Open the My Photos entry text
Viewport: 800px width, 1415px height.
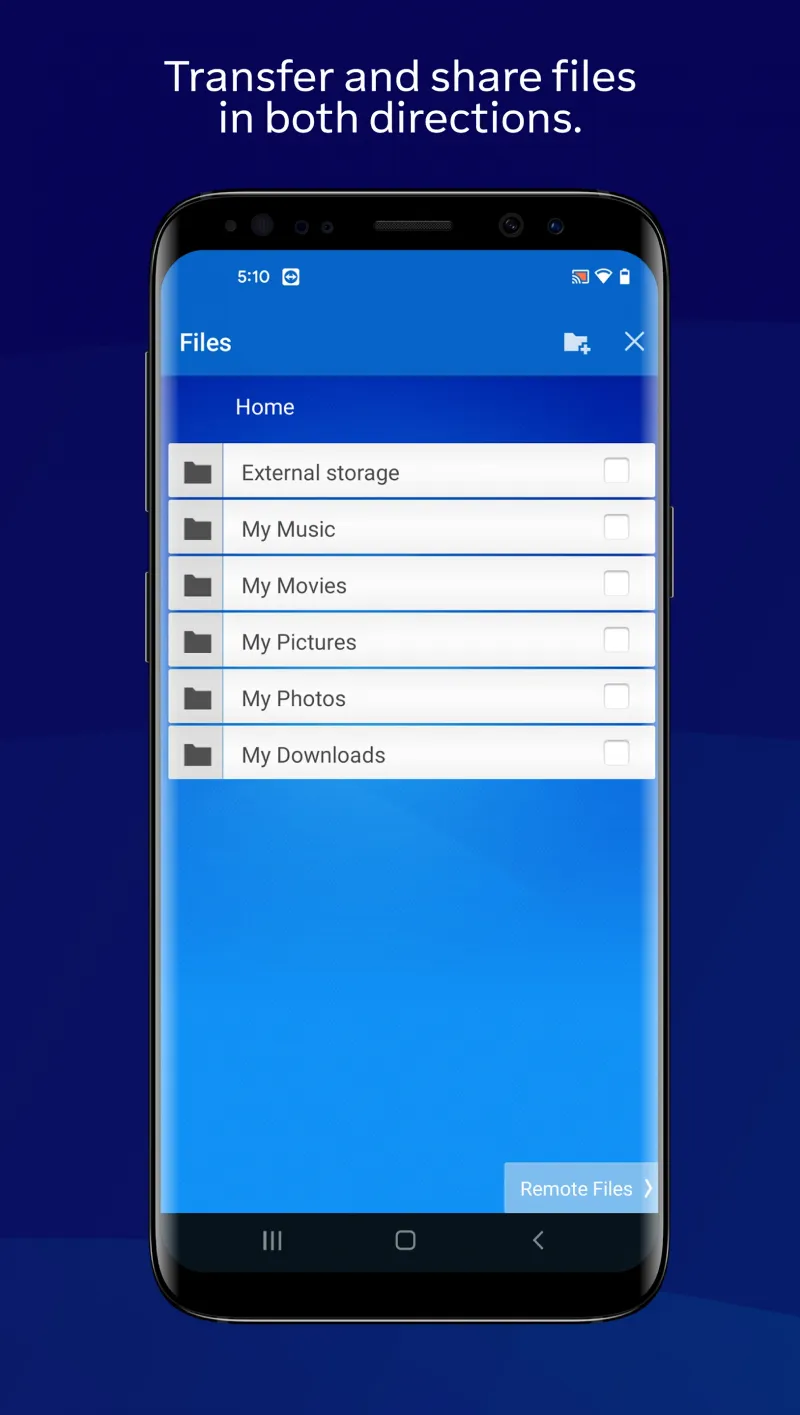[294, 699]
